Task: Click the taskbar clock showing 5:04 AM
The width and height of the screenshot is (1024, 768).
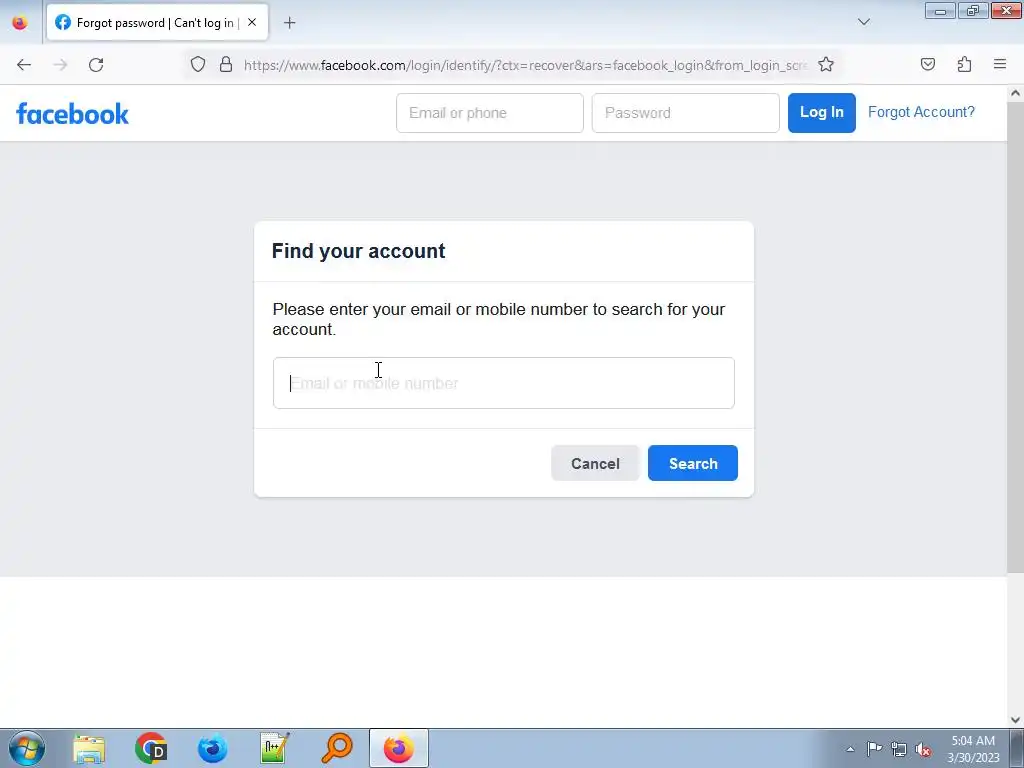Action: pyautogui.click(x=973, y=749)
